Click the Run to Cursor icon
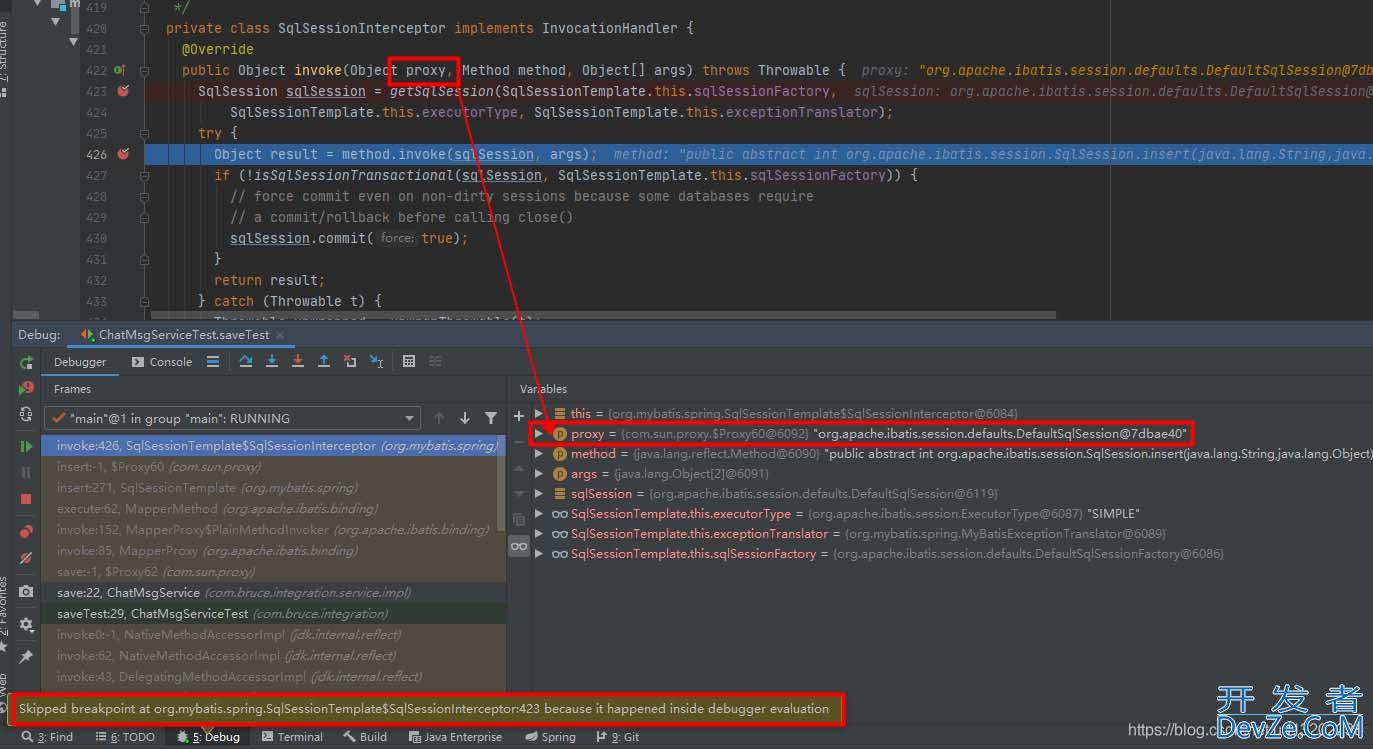This screenshot has height=749, width=1373. tap(376, 362)
